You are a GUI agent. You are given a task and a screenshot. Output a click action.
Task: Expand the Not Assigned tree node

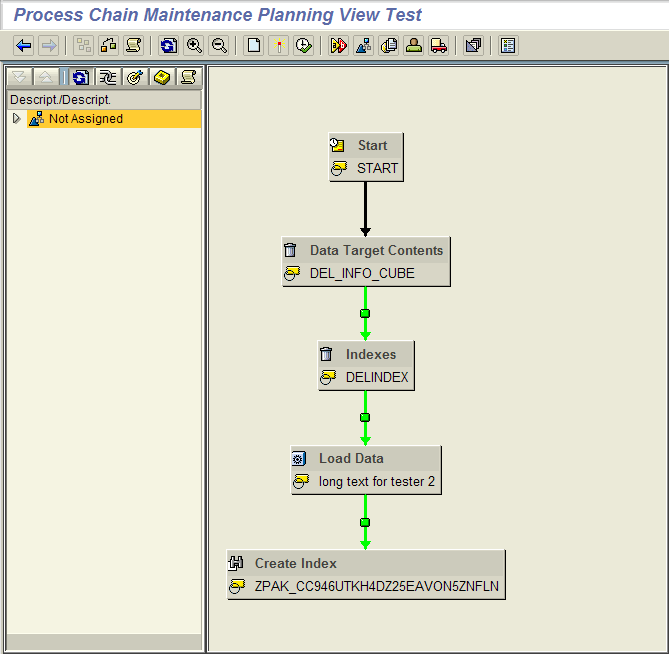click(x=16, y=119)
